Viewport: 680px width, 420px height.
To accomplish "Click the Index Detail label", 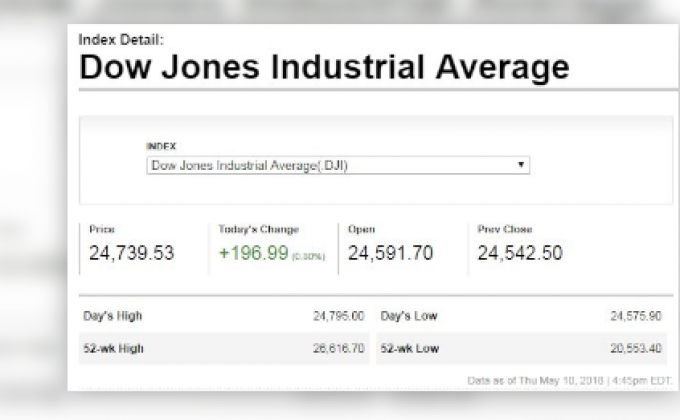I will click(x=120, y=39).
